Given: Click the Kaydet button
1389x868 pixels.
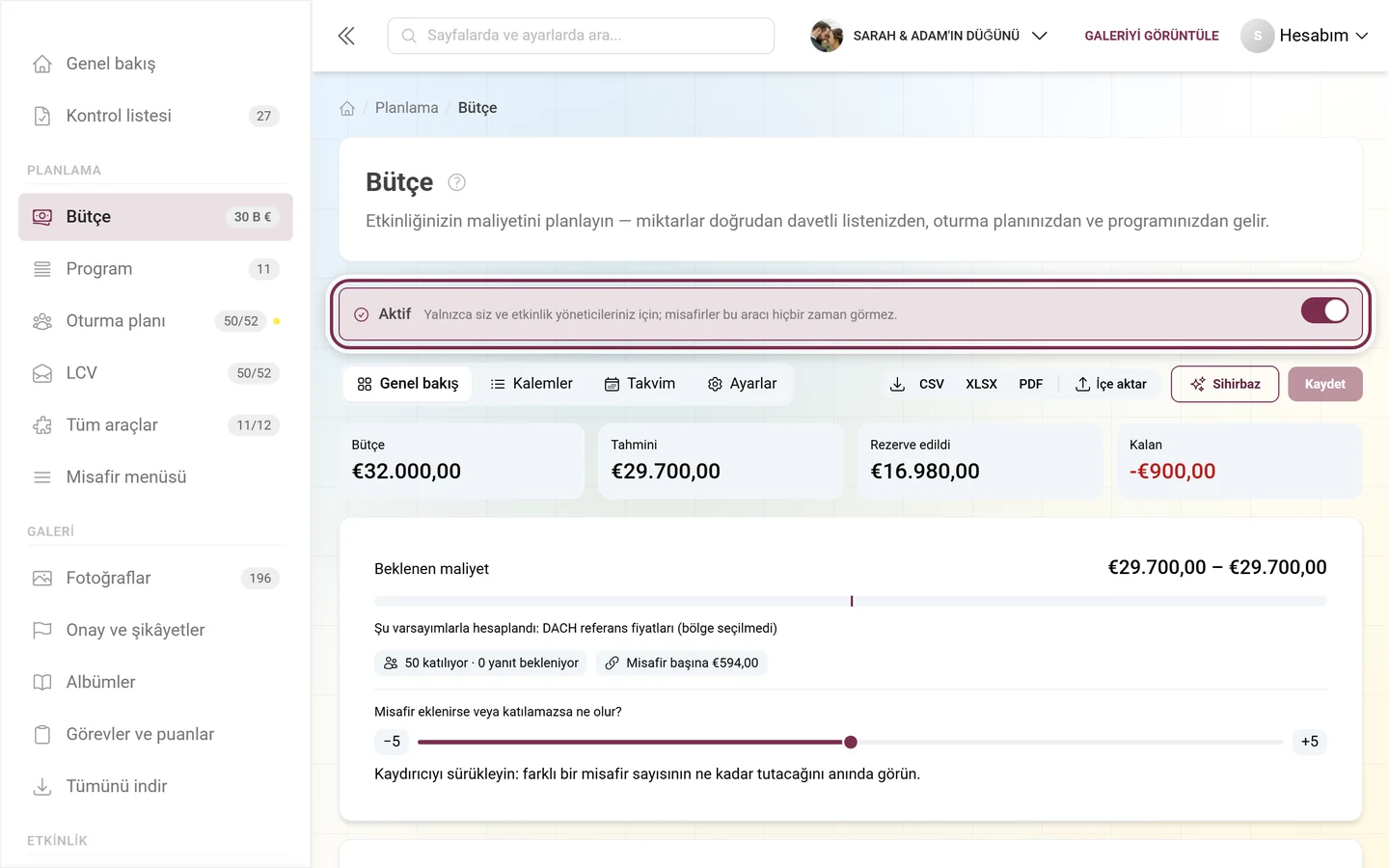Looking at the screenshot, I should pos(1324,384).
